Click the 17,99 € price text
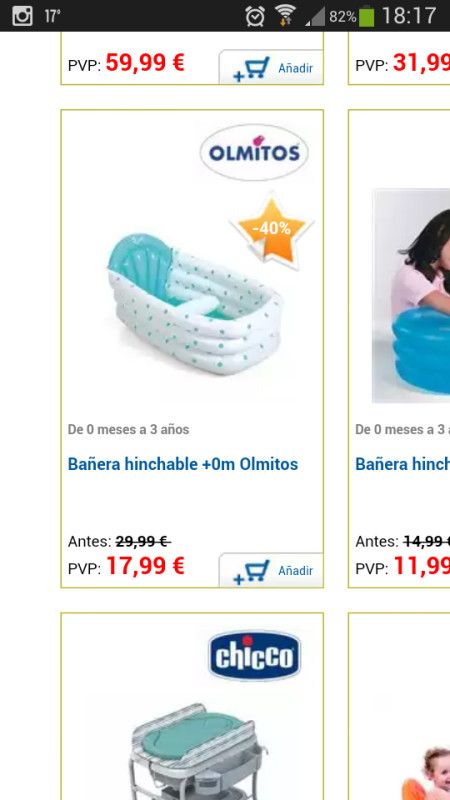This screenshot has height=800, width=450. click(145, 566)
